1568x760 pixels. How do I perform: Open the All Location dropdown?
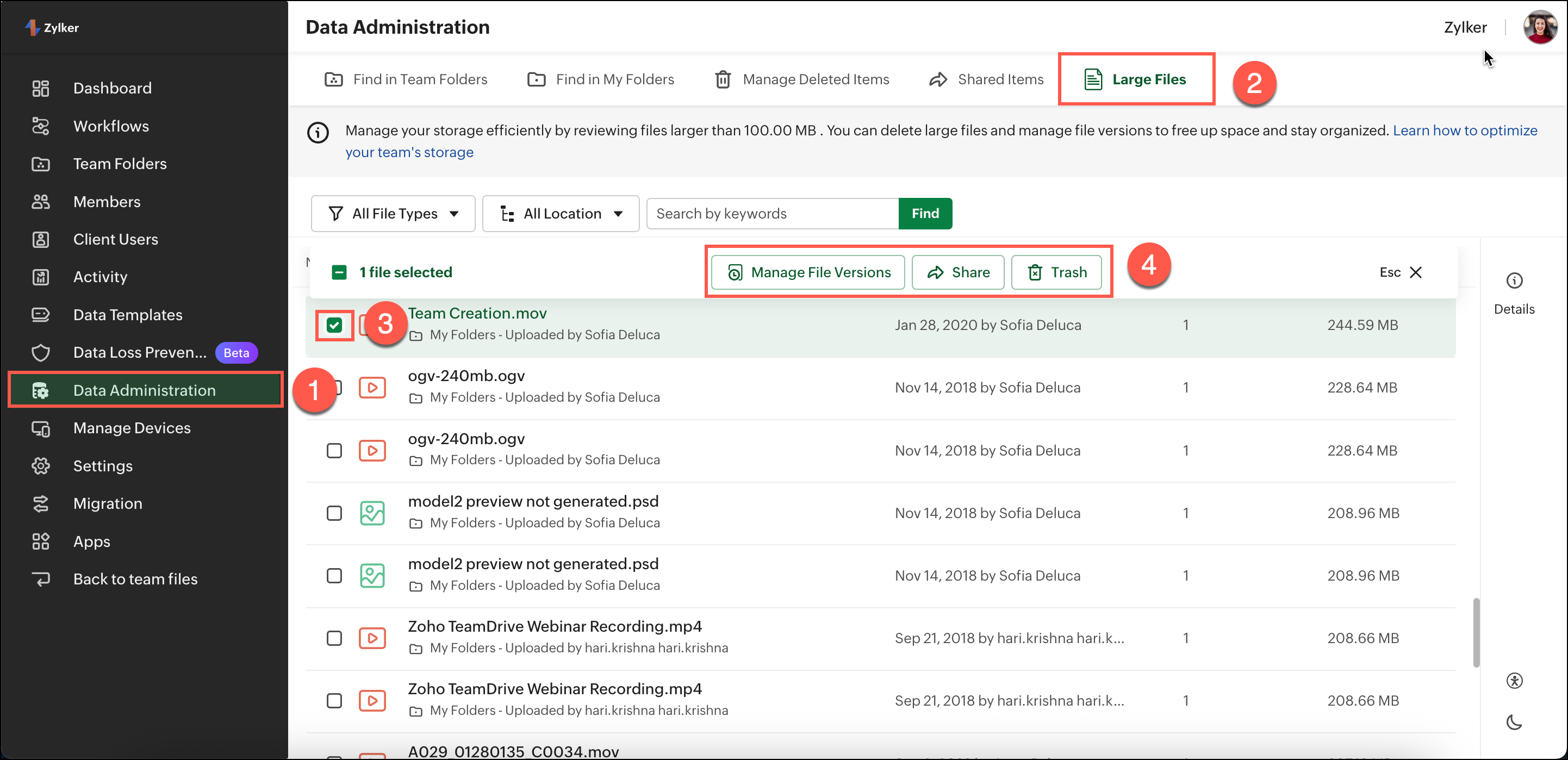[561, 214]
